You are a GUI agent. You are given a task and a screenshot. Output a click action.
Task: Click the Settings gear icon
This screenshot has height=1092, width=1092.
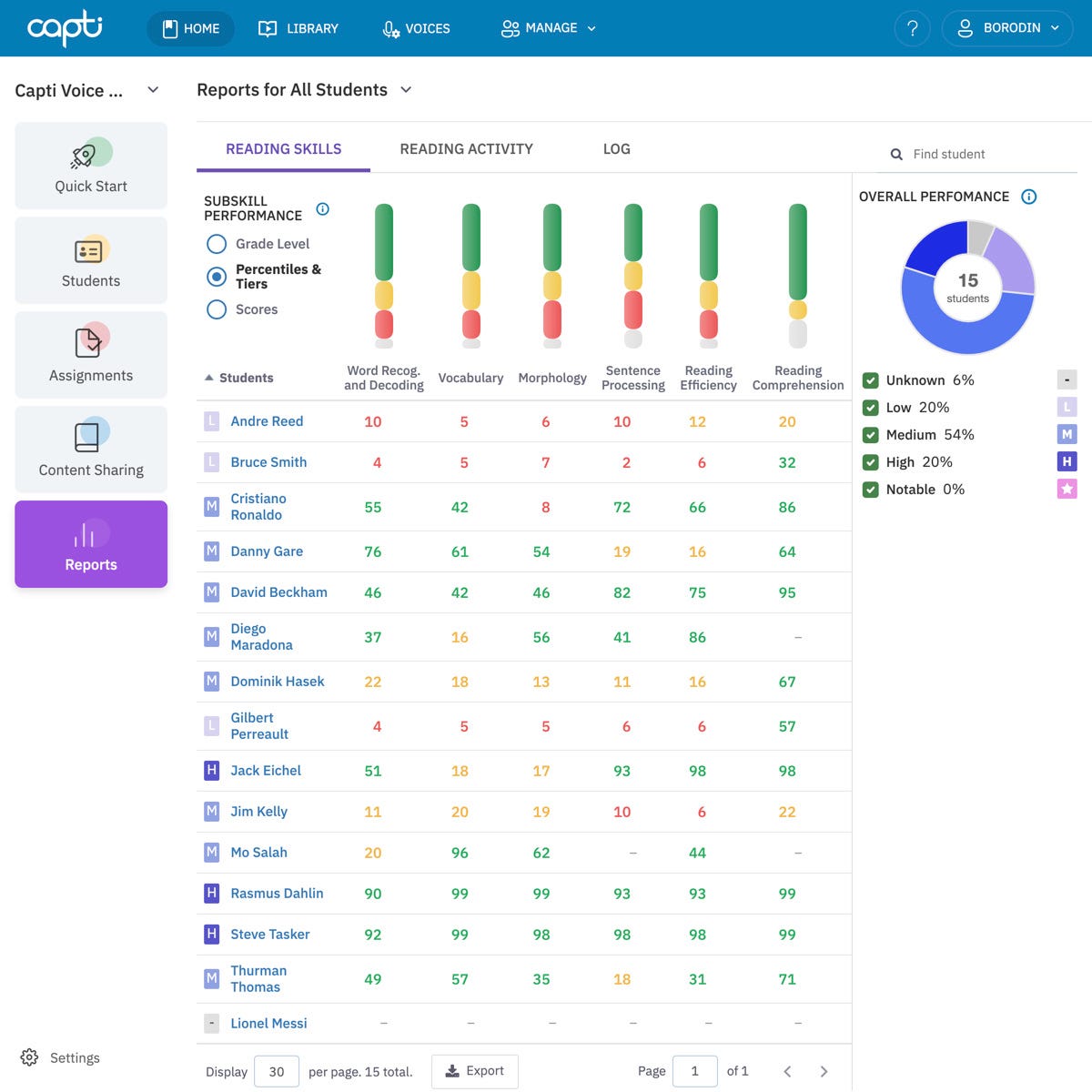(x=29, y=1057)
